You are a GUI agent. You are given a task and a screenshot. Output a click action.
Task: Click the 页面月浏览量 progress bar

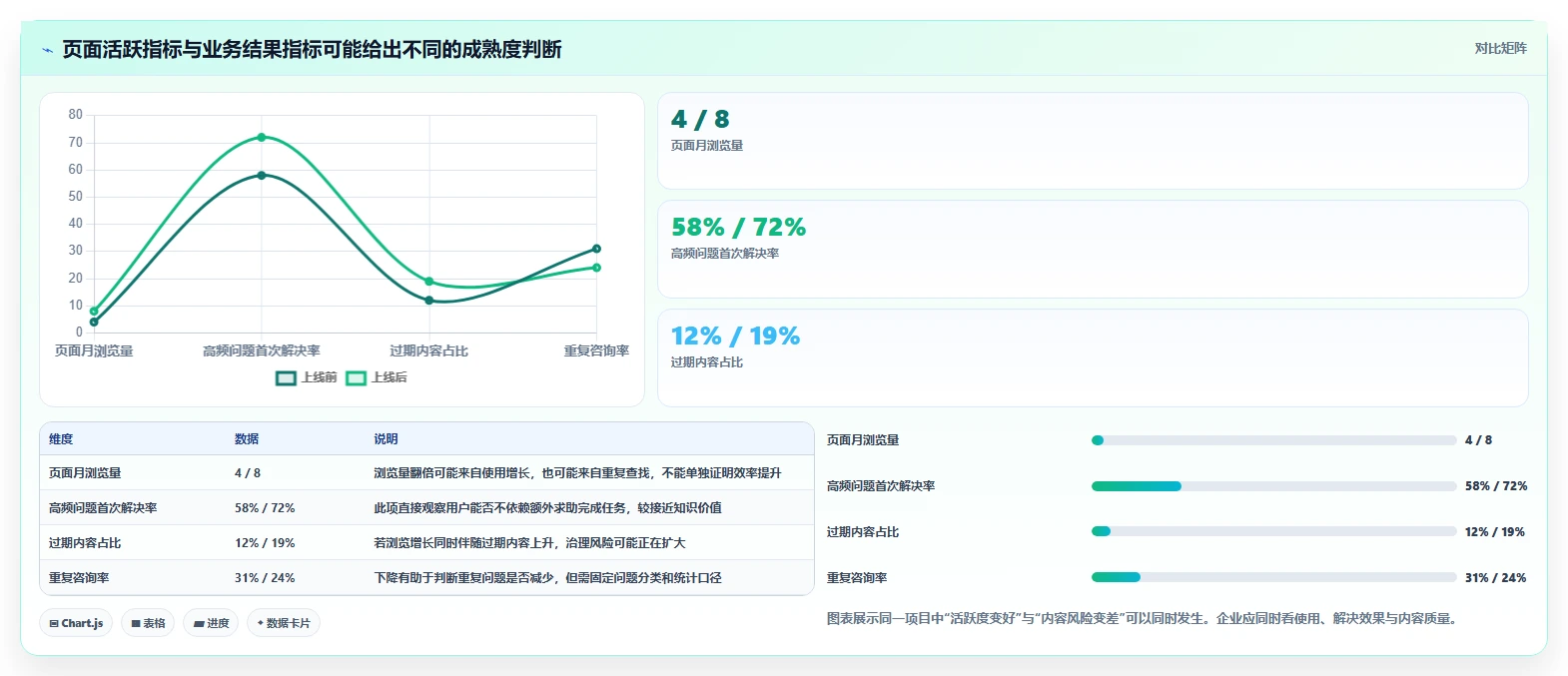[x=1273, y=440]
